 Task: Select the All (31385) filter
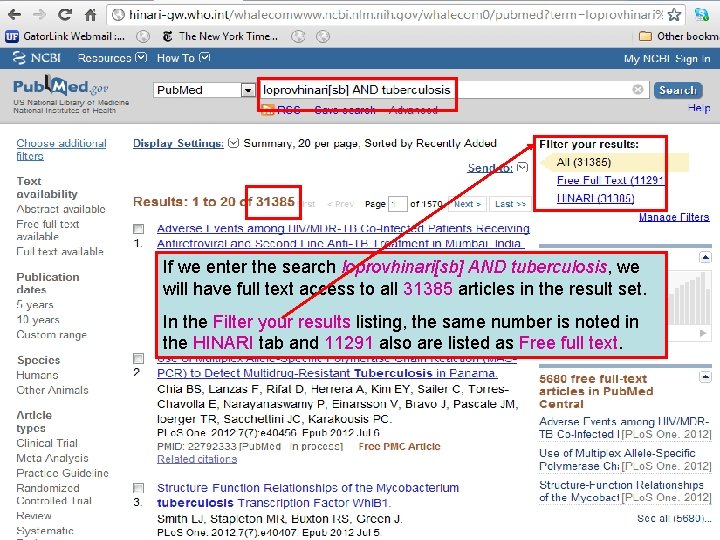coord(584,162)
